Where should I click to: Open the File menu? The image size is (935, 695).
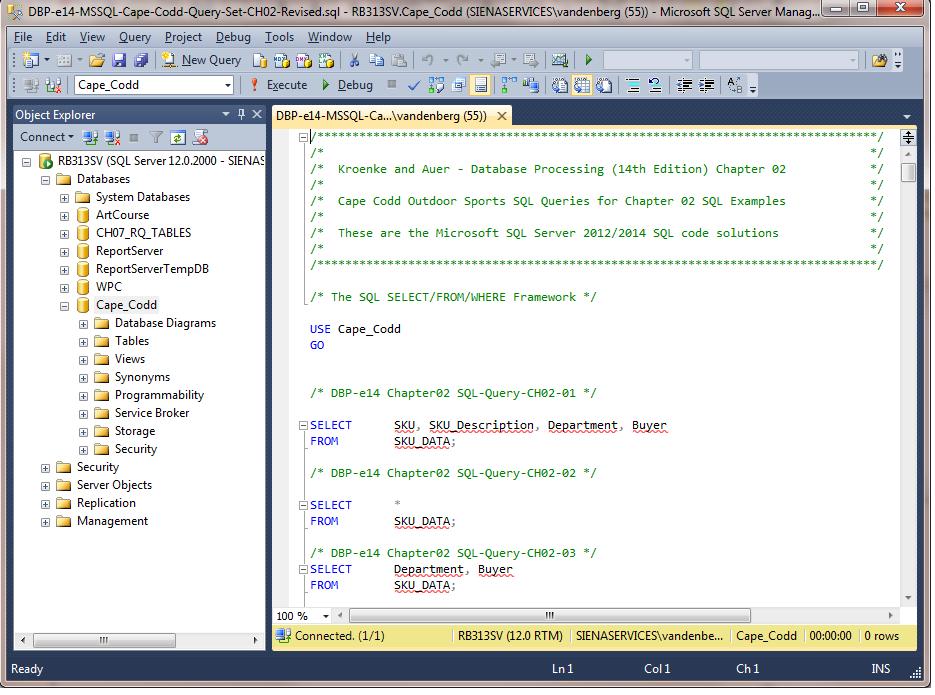point(23,37)
